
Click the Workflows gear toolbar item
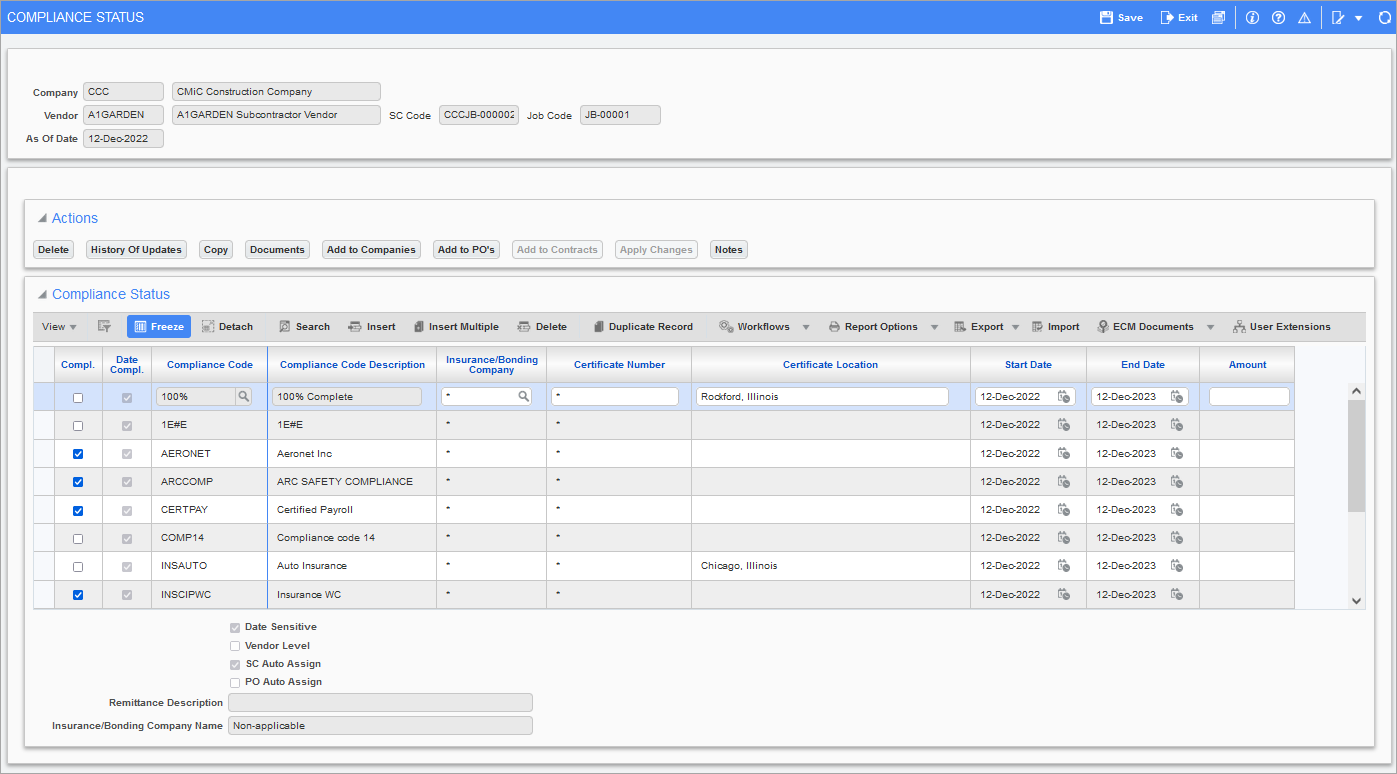point(755,326)
